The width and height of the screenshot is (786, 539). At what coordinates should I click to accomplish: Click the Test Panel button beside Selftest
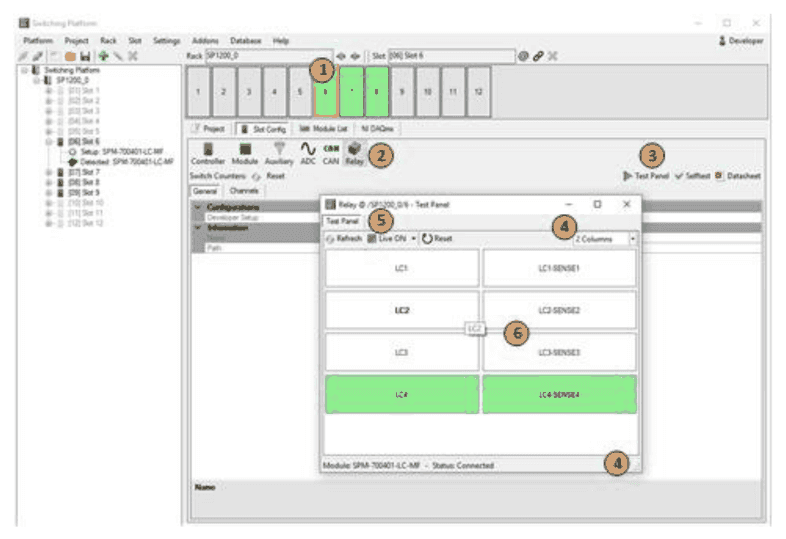[x=646, y=176]
